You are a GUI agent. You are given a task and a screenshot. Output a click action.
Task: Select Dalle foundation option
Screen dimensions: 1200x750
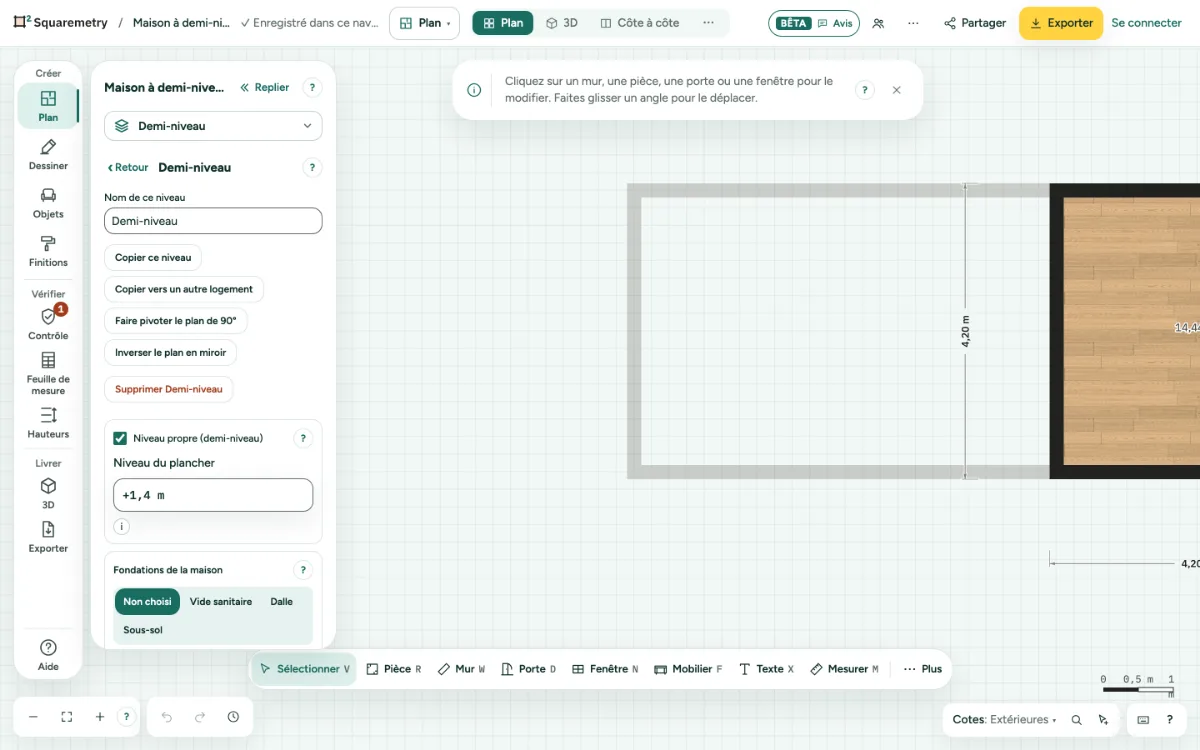click(282, 602)
